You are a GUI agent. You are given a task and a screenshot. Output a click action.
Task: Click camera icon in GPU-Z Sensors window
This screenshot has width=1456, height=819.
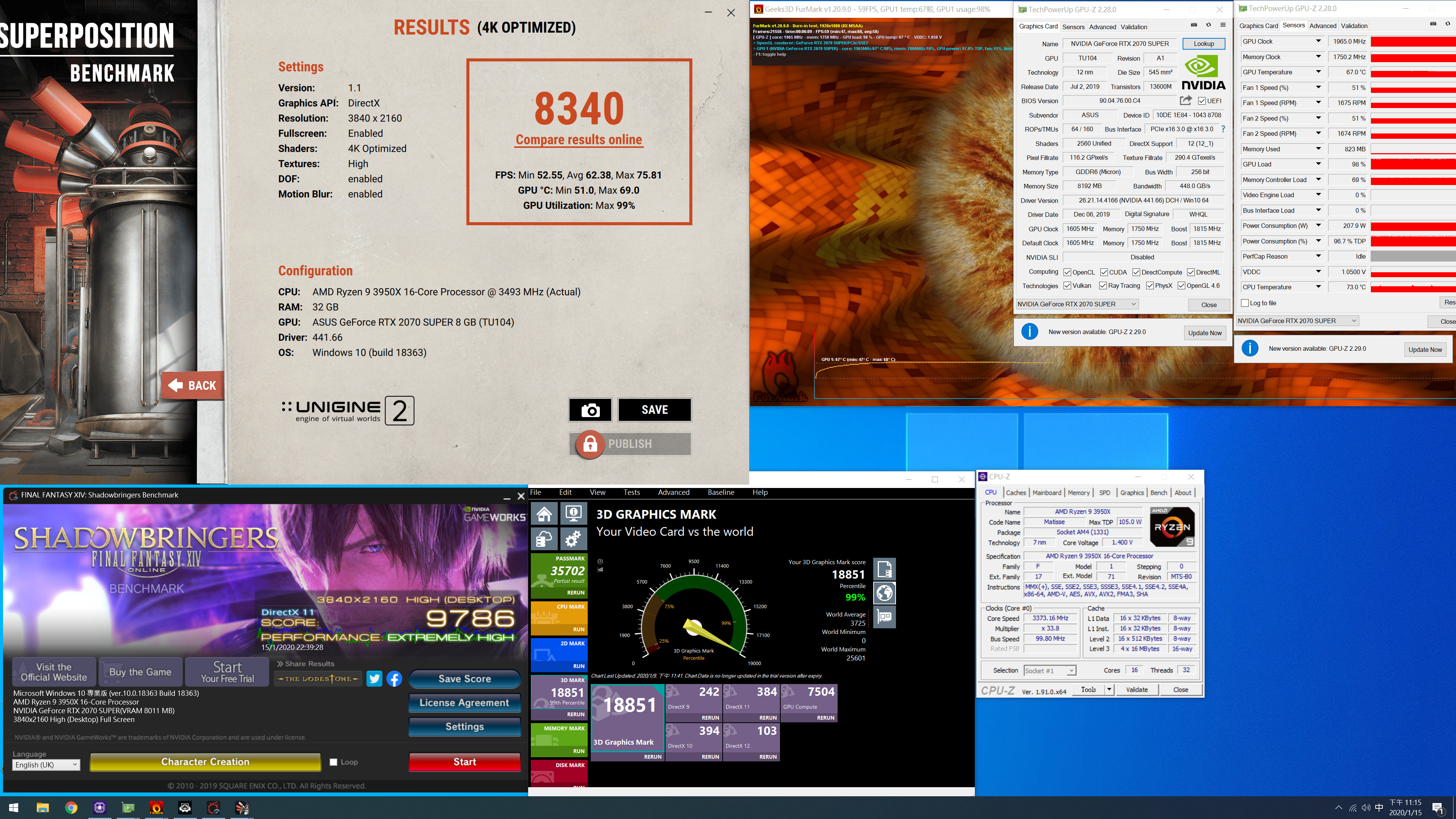(1433, 24)
